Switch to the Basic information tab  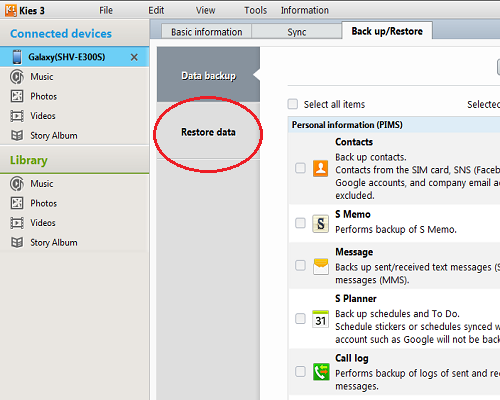tap(207, 32)
